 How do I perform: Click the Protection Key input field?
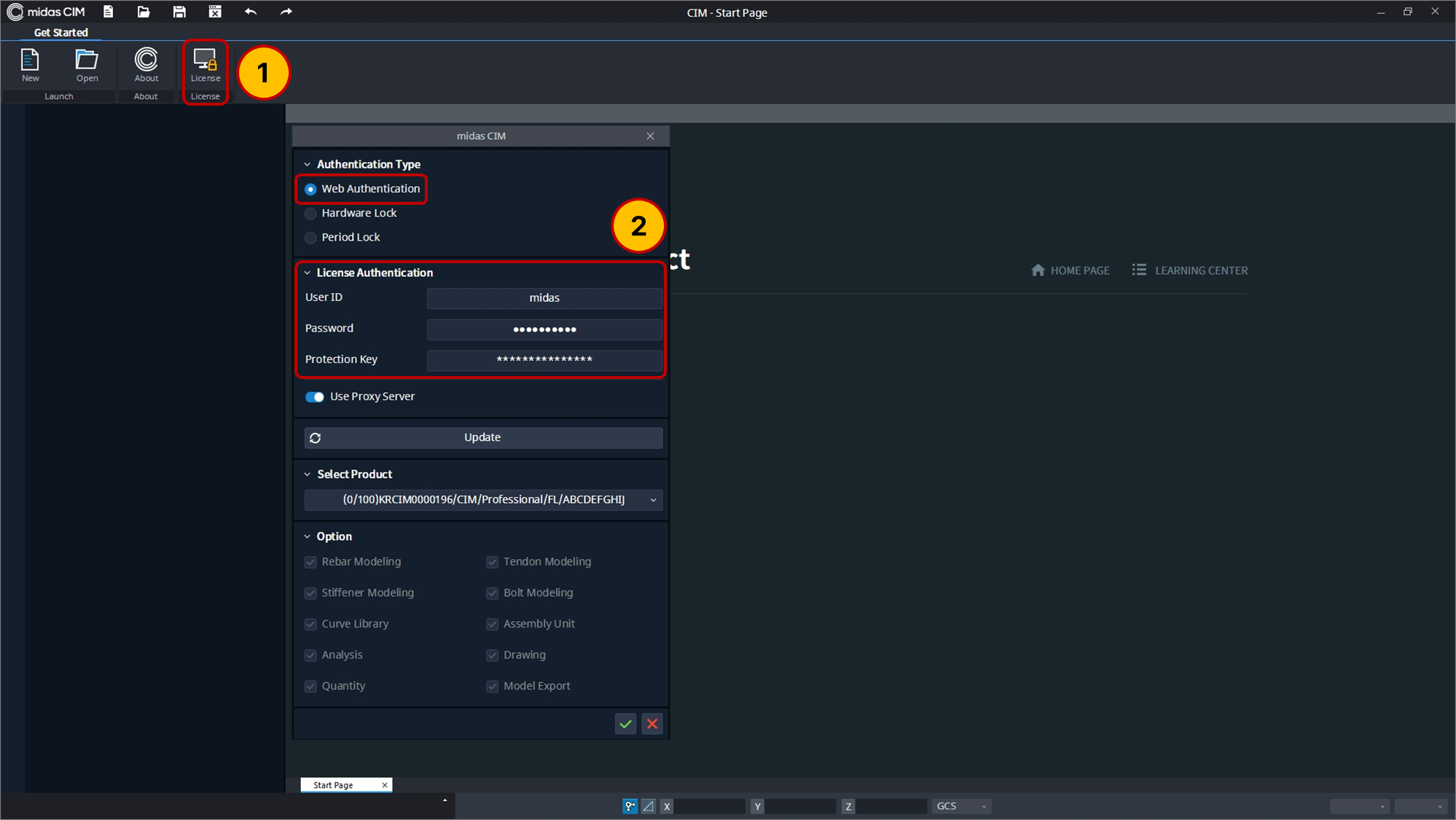coord(544,360)
